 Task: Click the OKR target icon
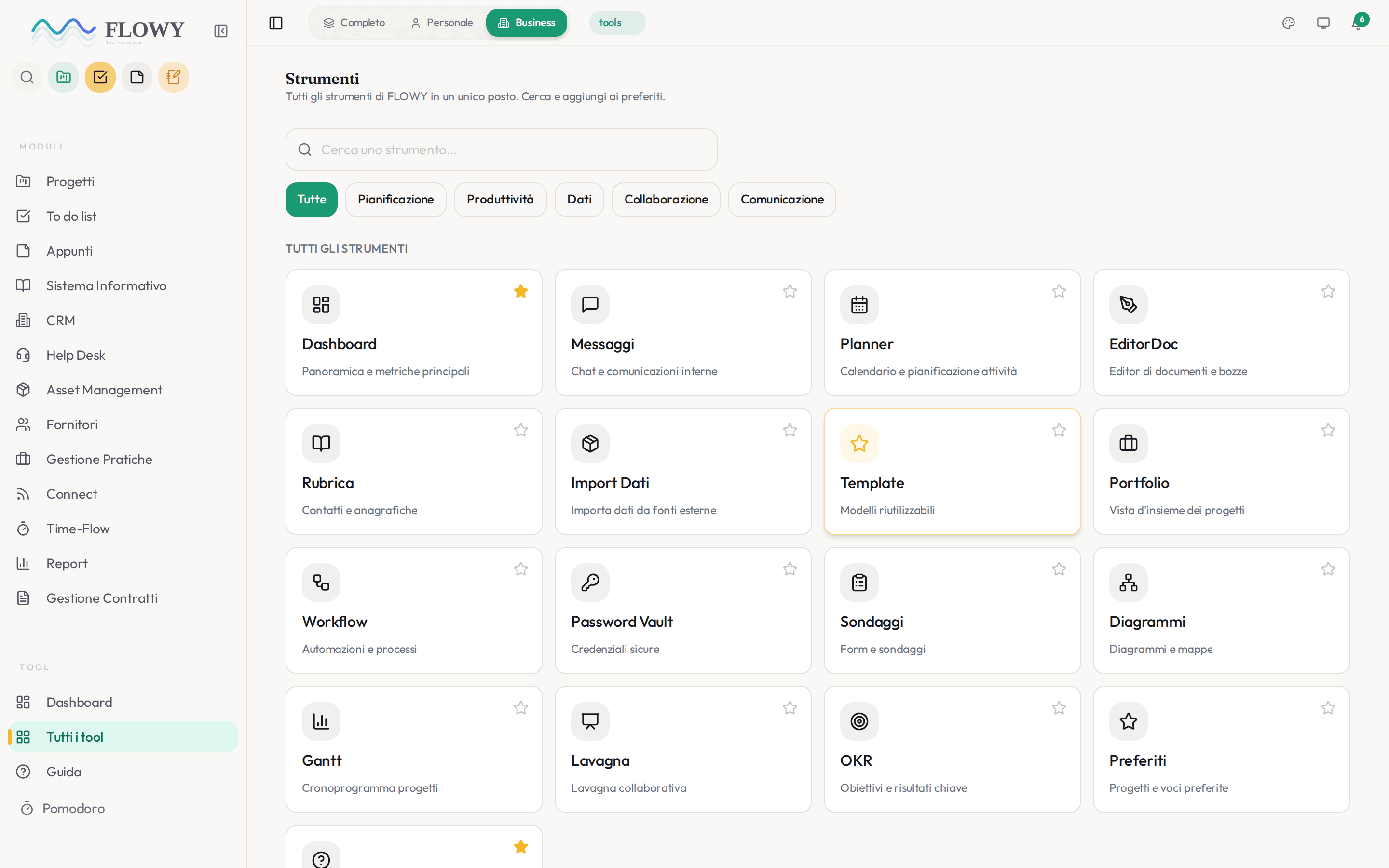pyautogui.click(x=859, y=721)
